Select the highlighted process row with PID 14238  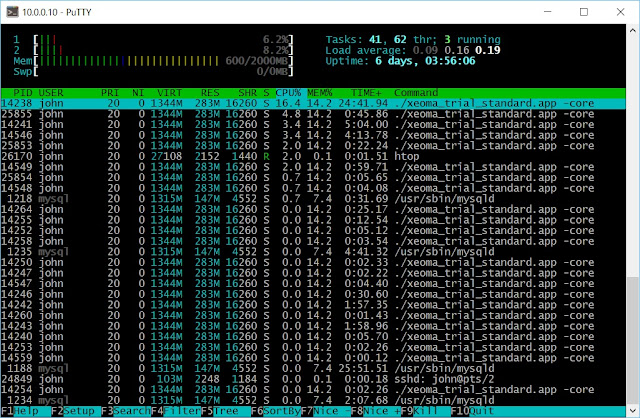click(313, 103)
